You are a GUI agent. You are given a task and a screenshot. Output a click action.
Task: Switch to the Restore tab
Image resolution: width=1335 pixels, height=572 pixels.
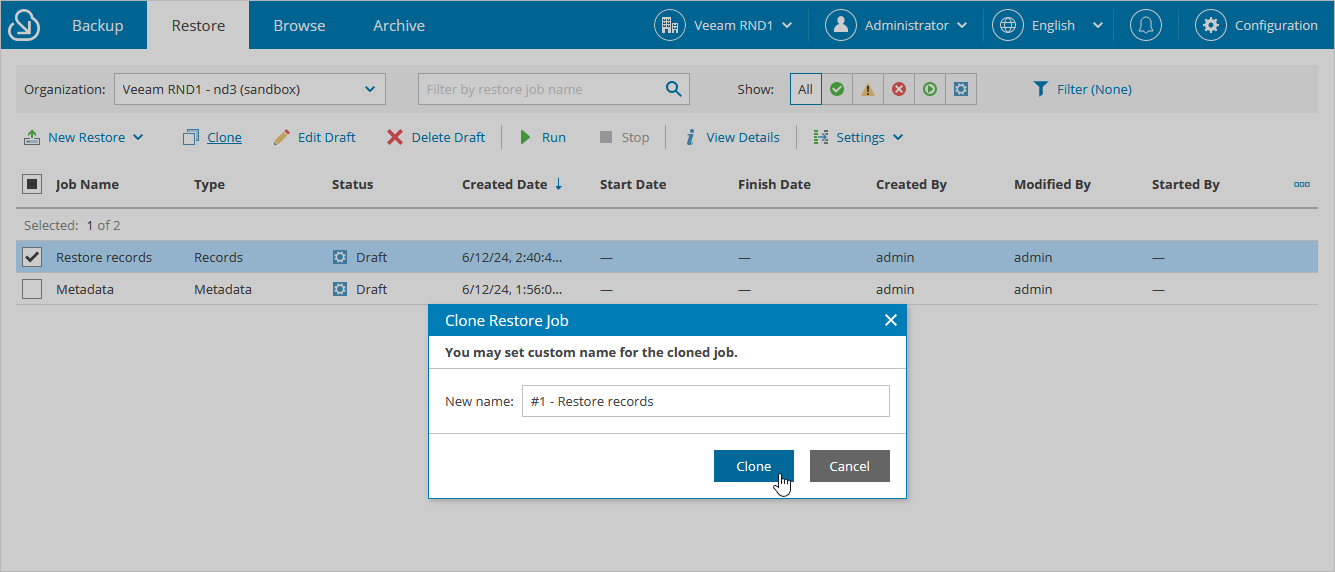[198, 25]
